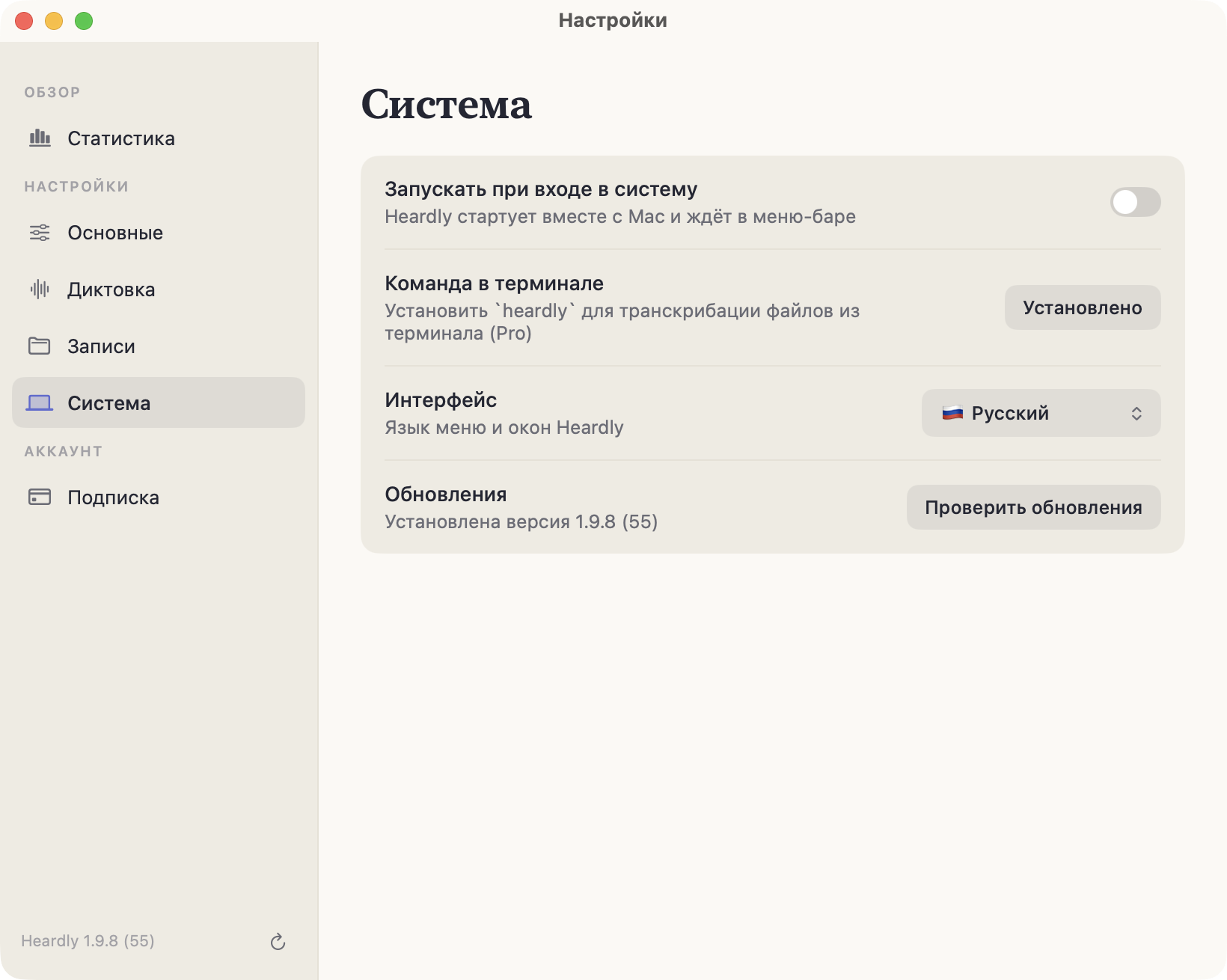Click the Настройки window title

613,20
